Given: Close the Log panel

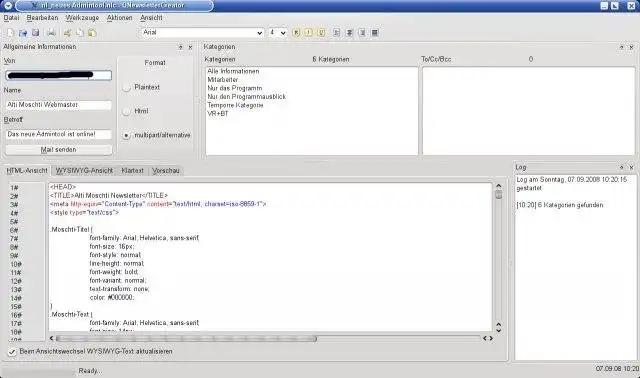Looking at the screenshot, I should coord(631,167).
